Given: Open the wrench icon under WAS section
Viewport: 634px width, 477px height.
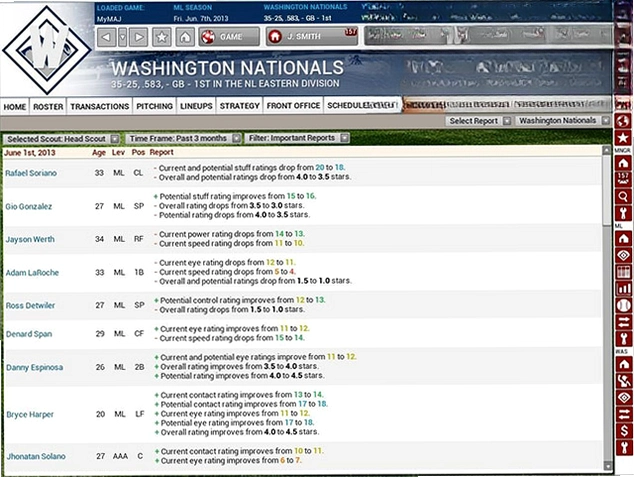Looking at the screenshot, I should [623, 448].
